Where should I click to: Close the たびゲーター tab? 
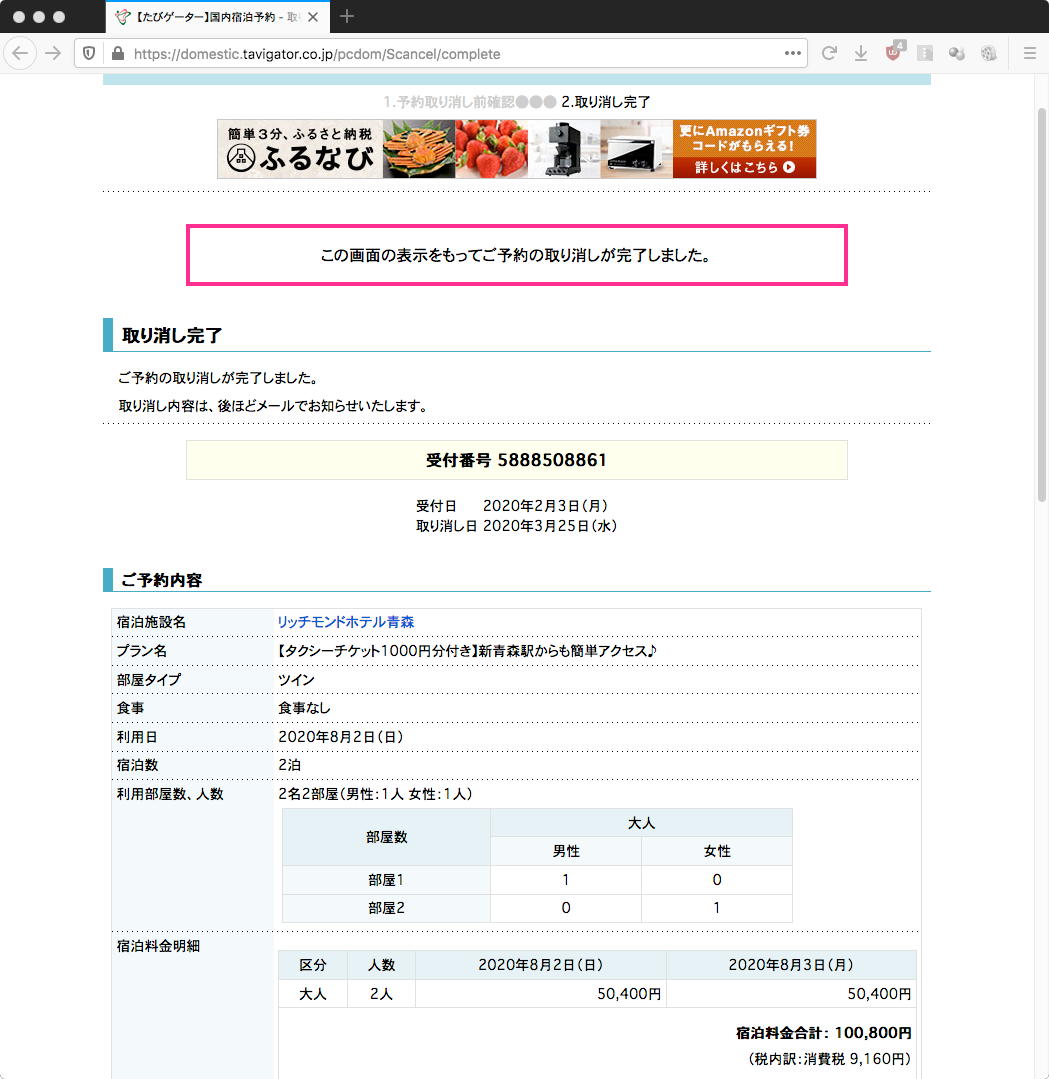pos(313,17)
